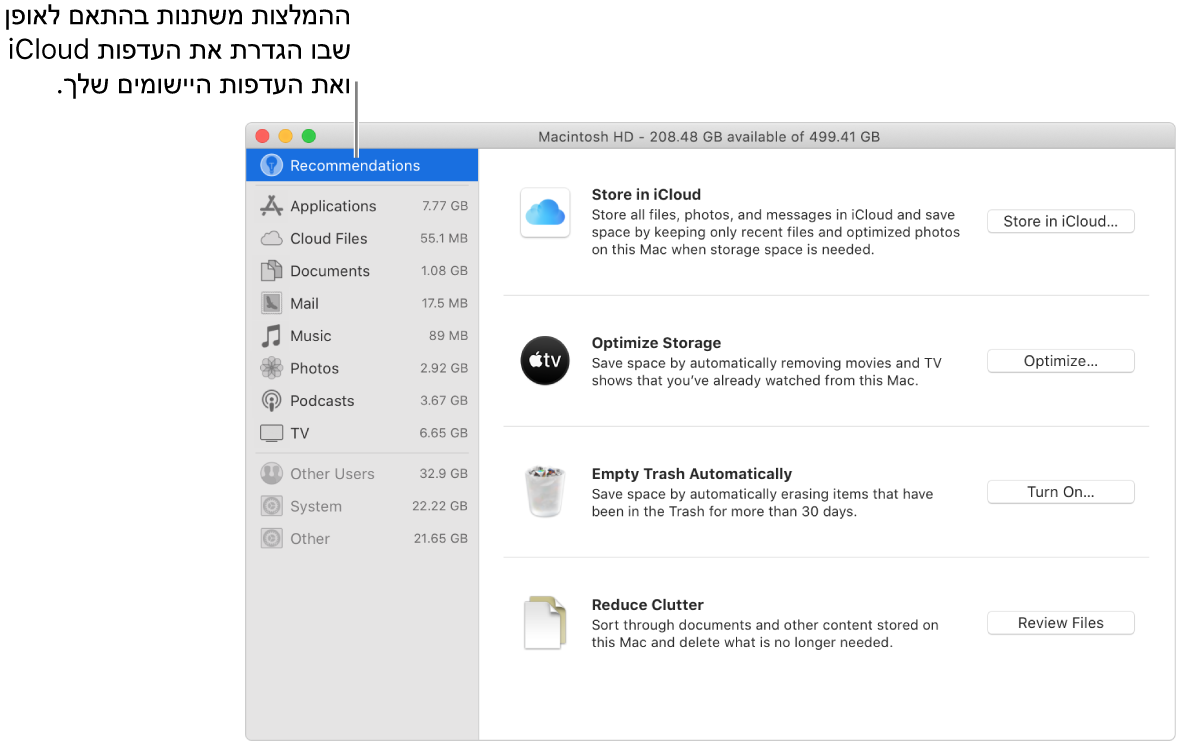Click the 17.5 MB Mail size
The height and width of the screenshot is (742, 1178).
[x=444, y=303]
